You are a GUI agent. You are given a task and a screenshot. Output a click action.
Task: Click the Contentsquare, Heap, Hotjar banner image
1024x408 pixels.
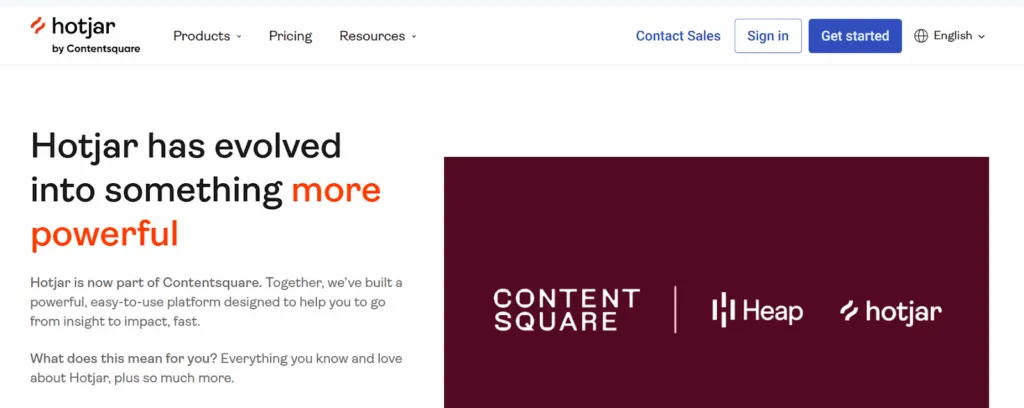716,282
